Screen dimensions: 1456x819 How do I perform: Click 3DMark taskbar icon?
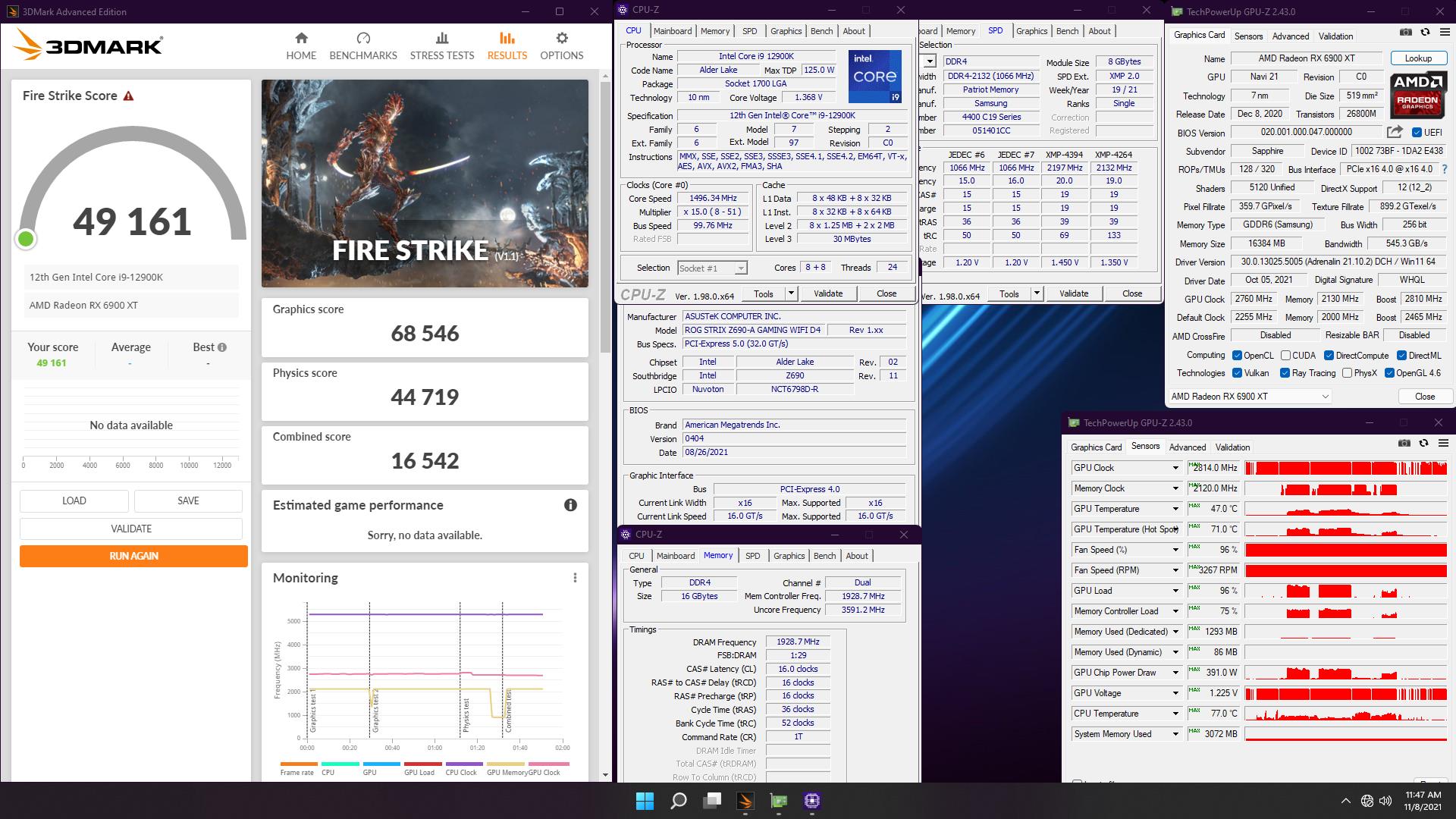point(745,801)
